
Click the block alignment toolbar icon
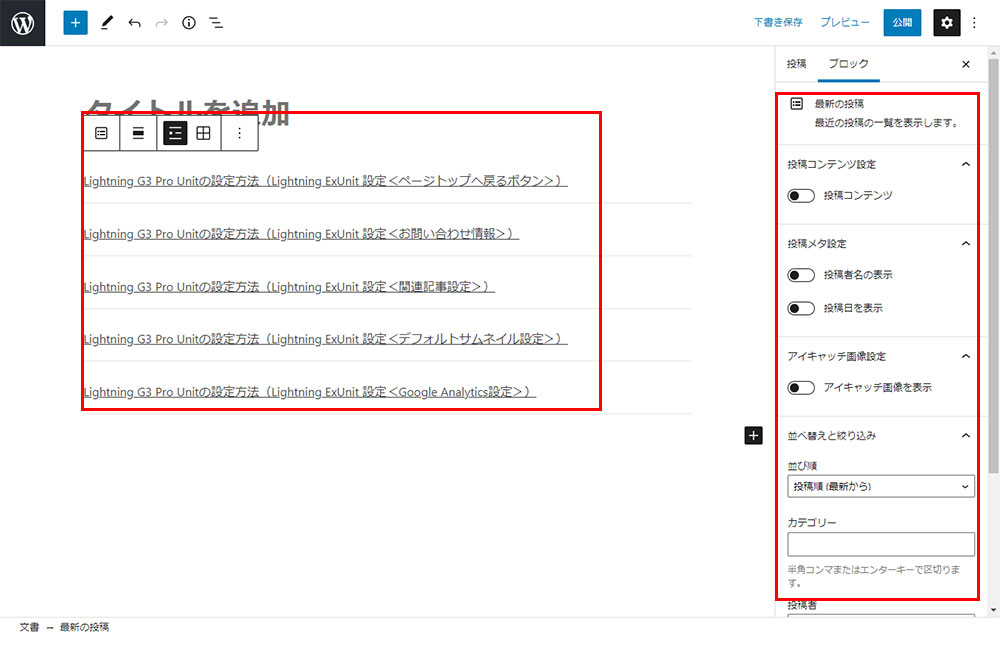point(138,133)
